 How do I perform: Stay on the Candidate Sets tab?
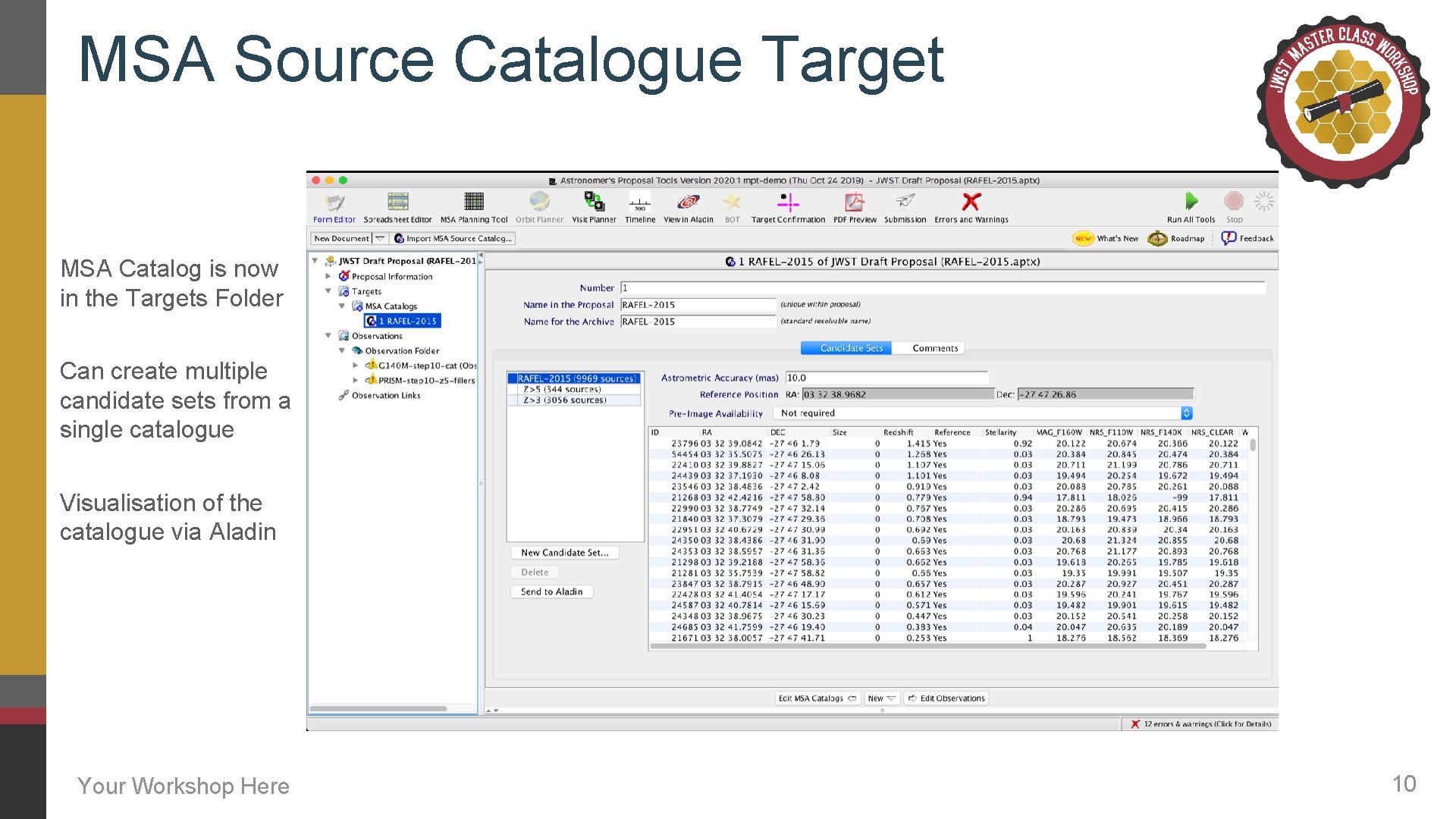(x=846, y=347)
